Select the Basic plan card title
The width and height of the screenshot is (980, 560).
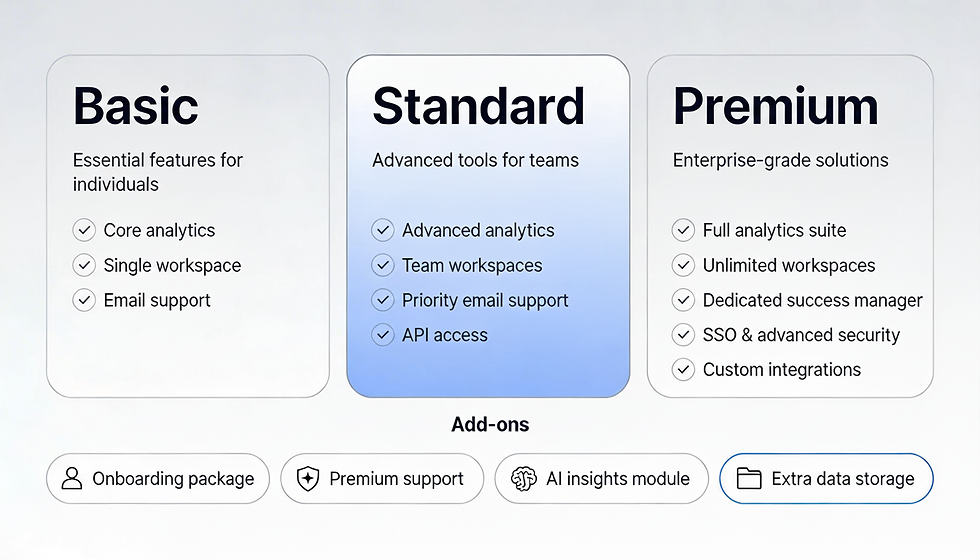coord(136,106)
